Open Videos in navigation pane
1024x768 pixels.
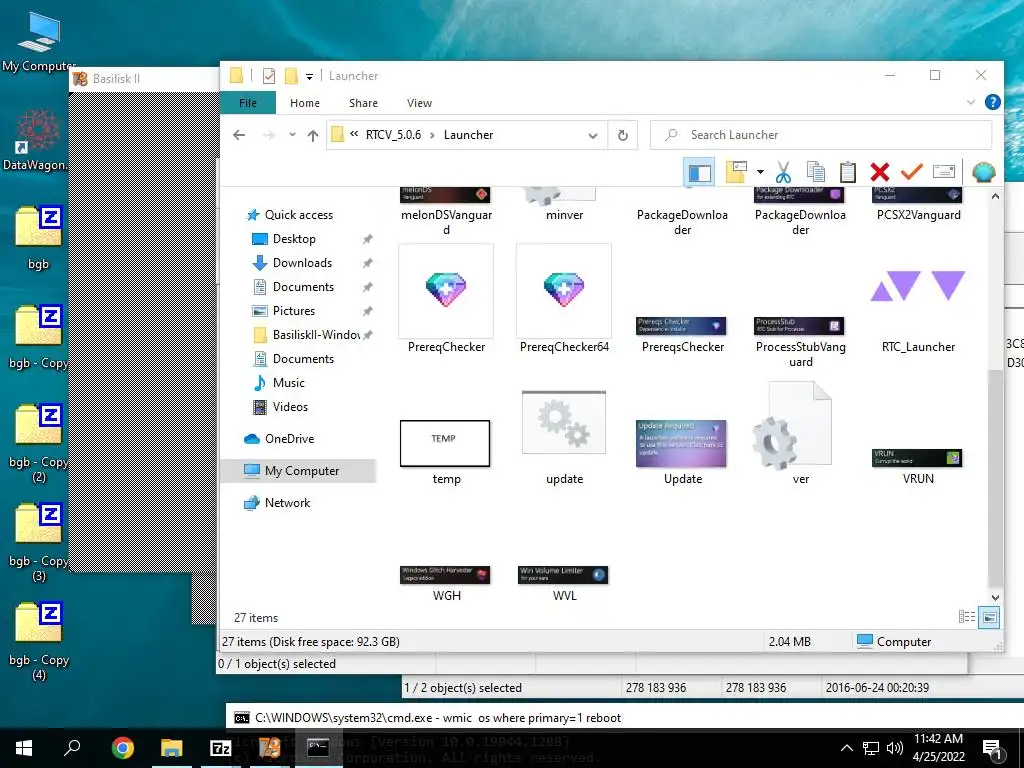pyautogui.click(x=290, y=407)
